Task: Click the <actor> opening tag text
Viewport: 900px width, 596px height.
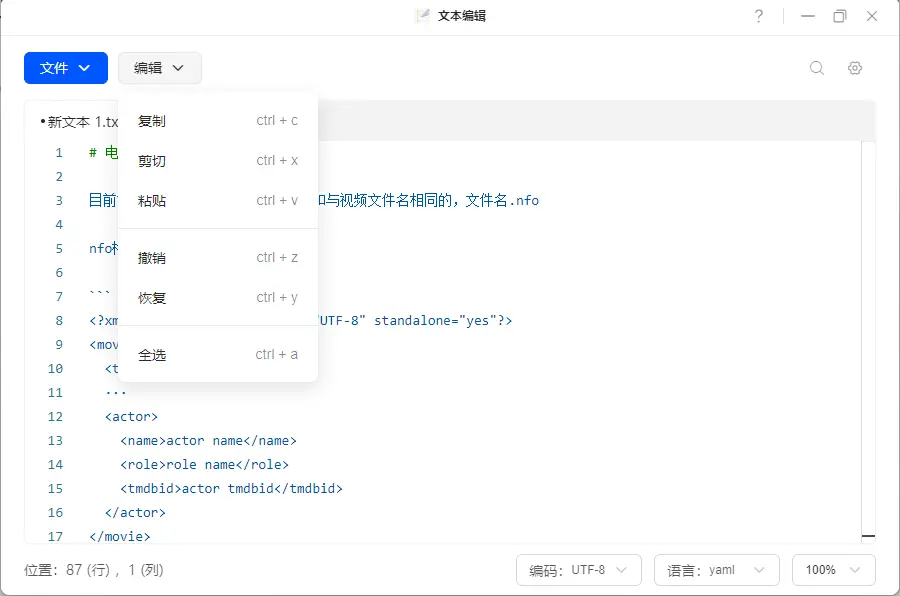Action: click(131, 417)
